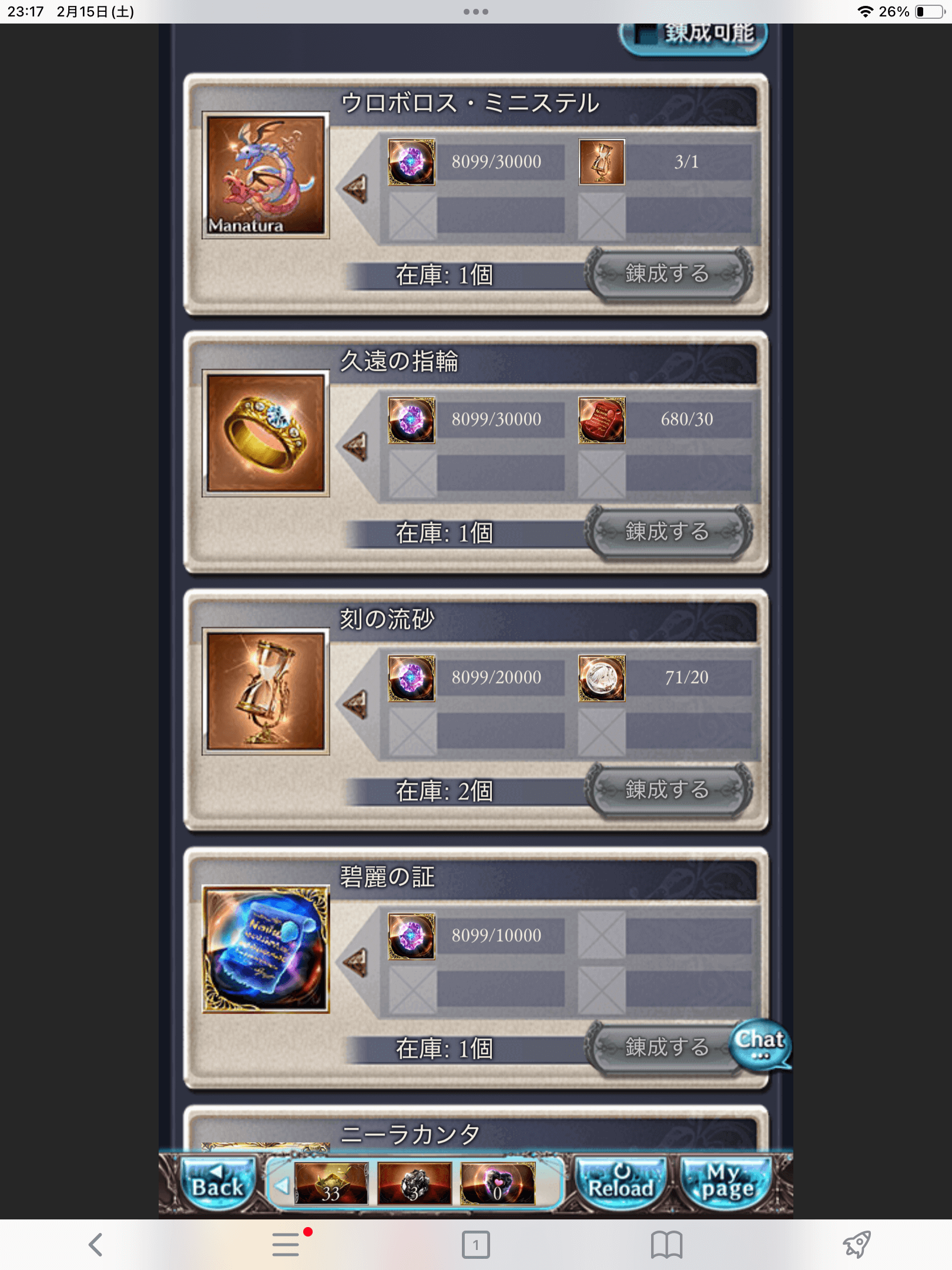Image resolution: width=952 pixels, height=1270 pixels.
Task: Open the Chat bubble
Action: 760,1045
